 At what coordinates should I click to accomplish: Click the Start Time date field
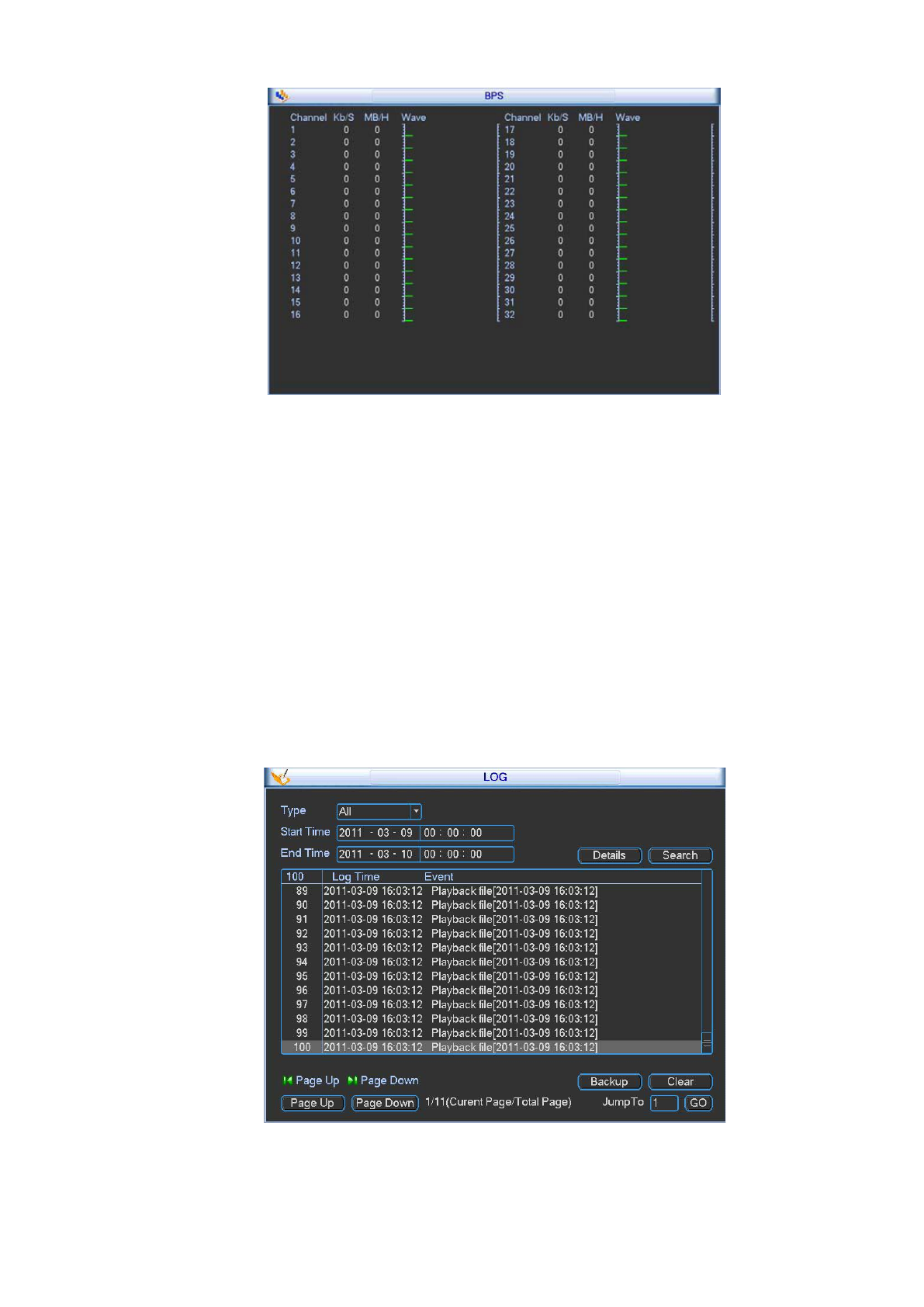coord(378,833)
